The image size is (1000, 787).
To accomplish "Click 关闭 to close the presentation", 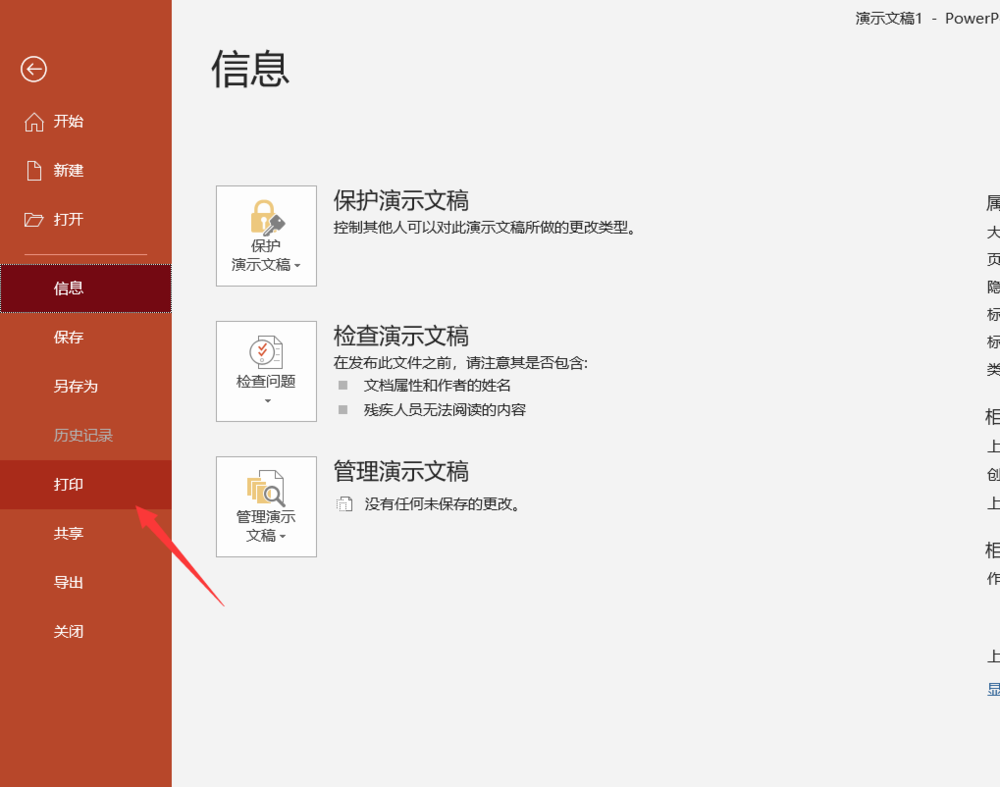I will 68,631.
